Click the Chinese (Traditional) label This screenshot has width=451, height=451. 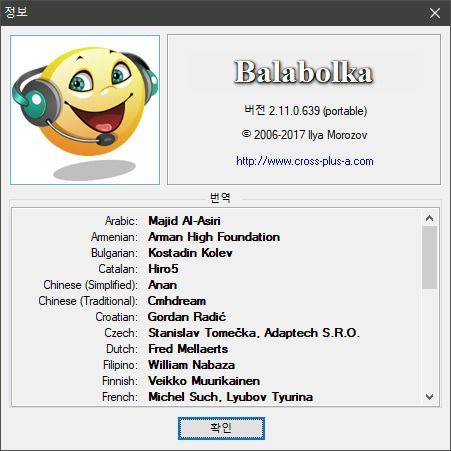pyautogui.click(x=88, y=301)
